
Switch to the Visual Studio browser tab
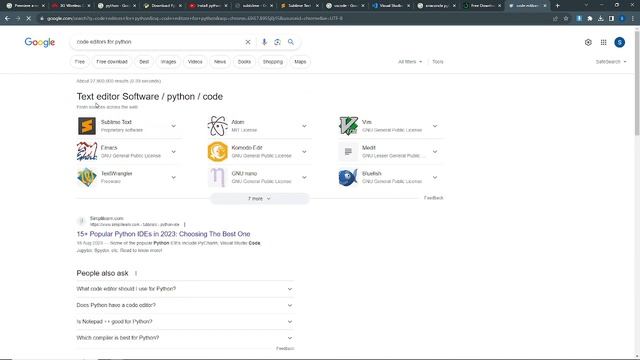click(391, 6)
